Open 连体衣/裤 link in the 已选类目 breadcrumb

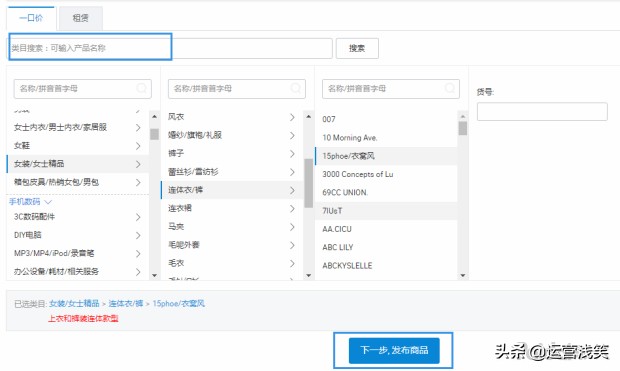click(126, 303)
